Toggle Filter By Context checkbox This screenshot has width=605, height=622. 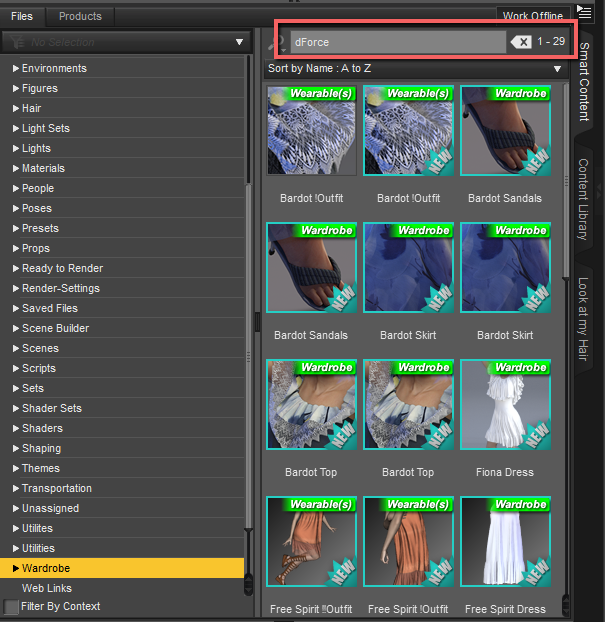[x=11, y=607]
